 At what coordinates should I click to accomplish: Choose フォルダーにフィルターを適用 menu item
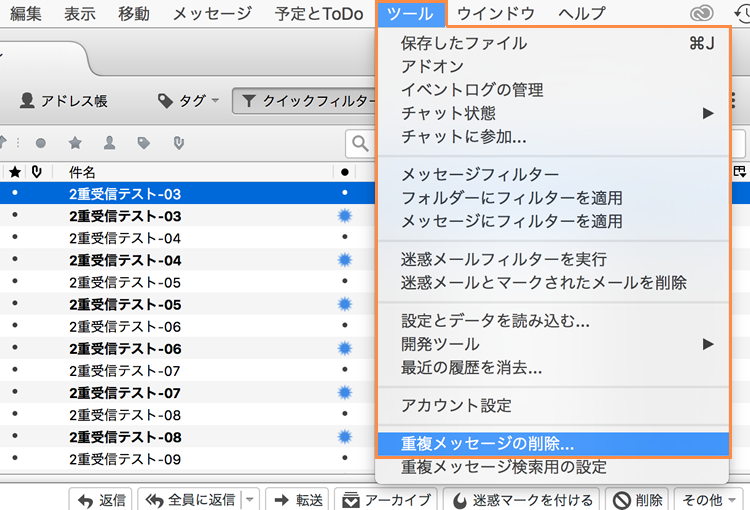click(552, 198)
